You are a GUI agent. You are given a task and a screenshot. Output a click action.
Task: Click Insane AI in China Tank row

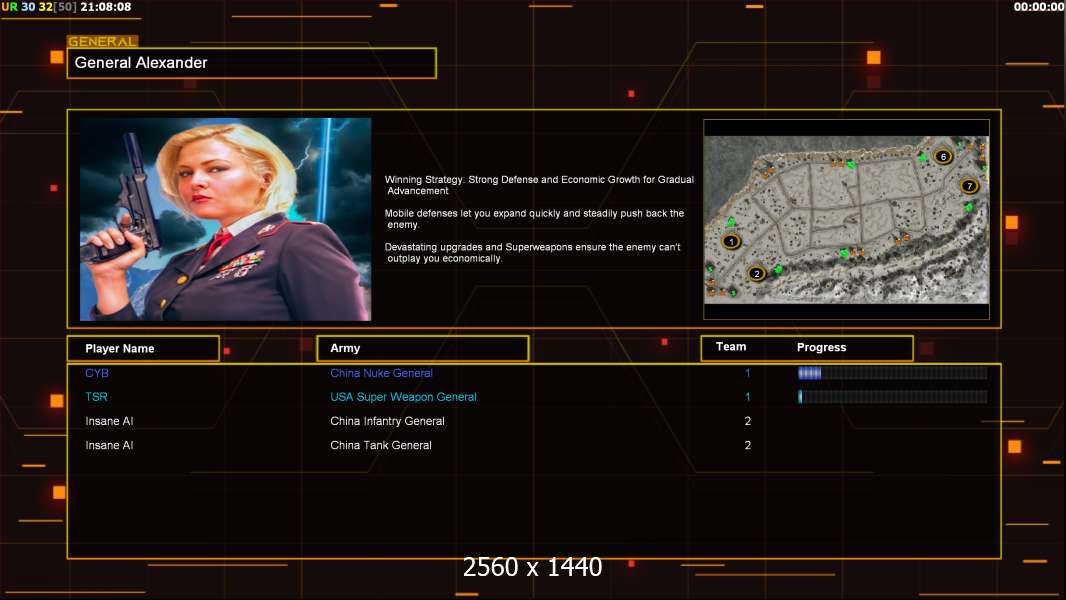(109, 445)
